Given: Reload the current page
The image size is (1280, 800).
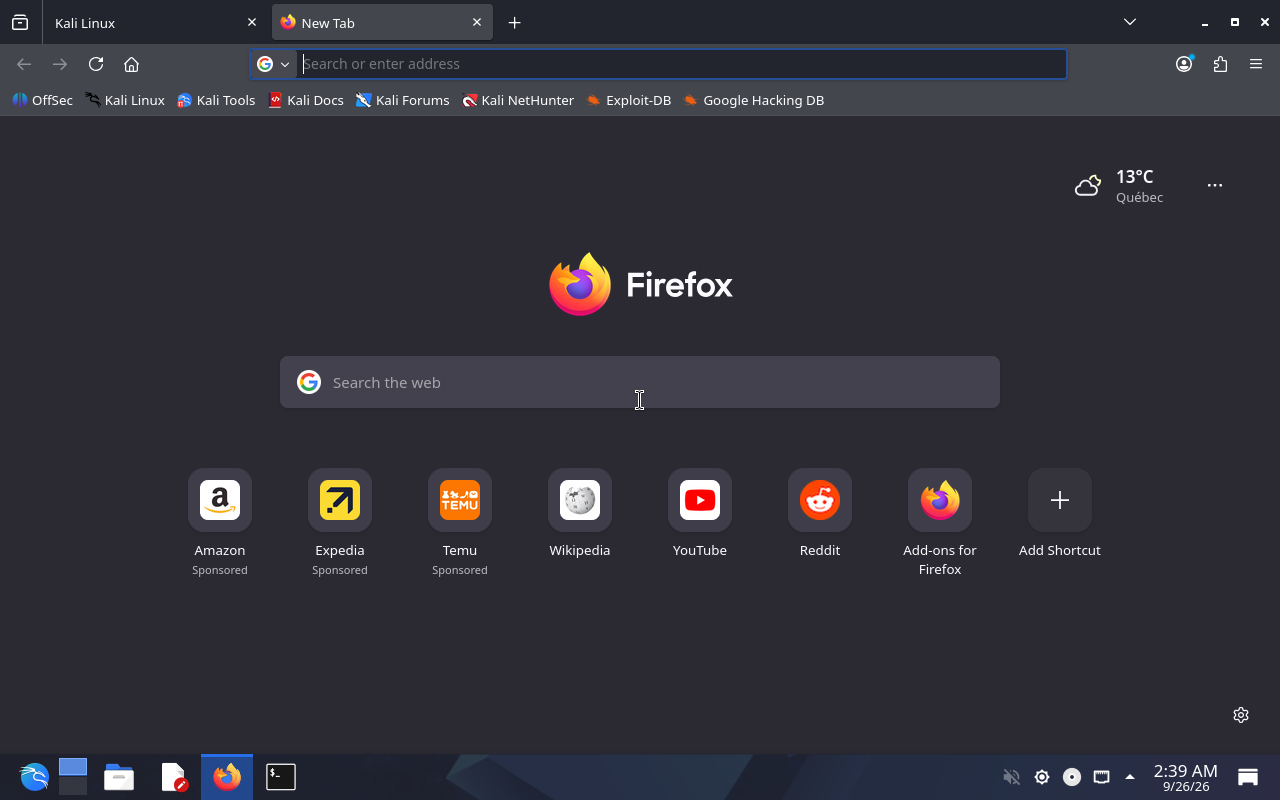Looking at the screenshot, I should point(96,64).
